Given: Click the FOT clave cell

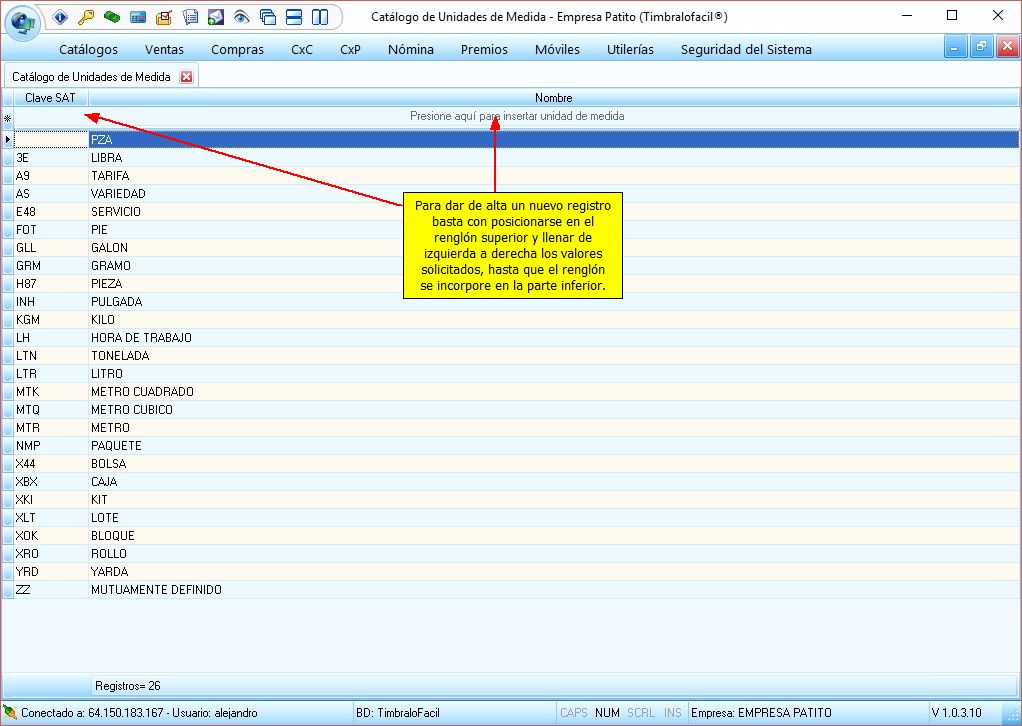Looking at the screenshot, I should 51,229.
